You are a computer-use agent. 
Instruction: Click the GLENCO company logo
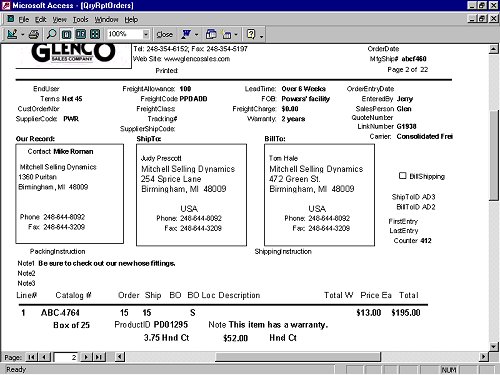(x=73, y=53)
